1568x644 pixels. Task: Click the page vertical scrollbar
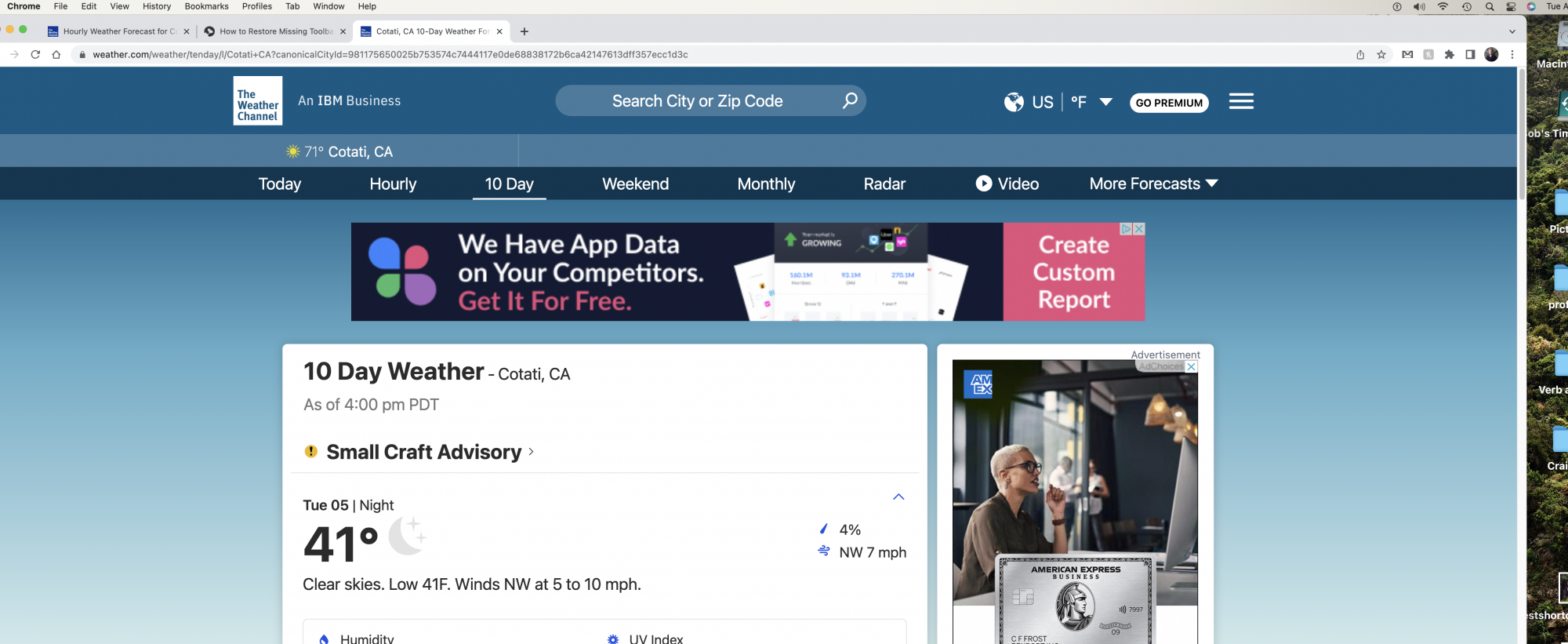pos(1522,133)
